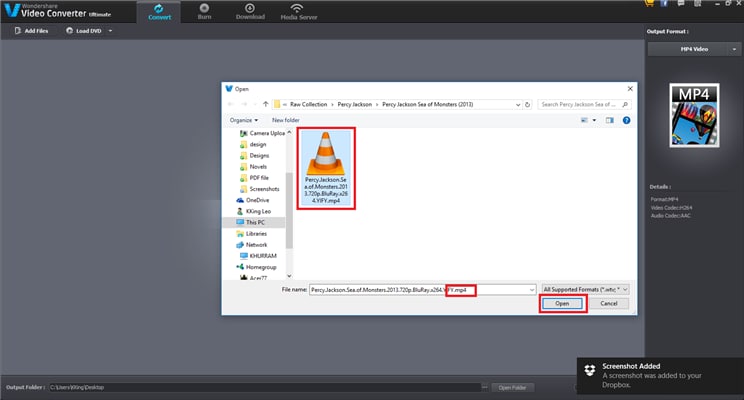Select Homegroup in the navigation tree
Image resolution: width=744 pixels, height=400 pixels.
pos(256,267)
